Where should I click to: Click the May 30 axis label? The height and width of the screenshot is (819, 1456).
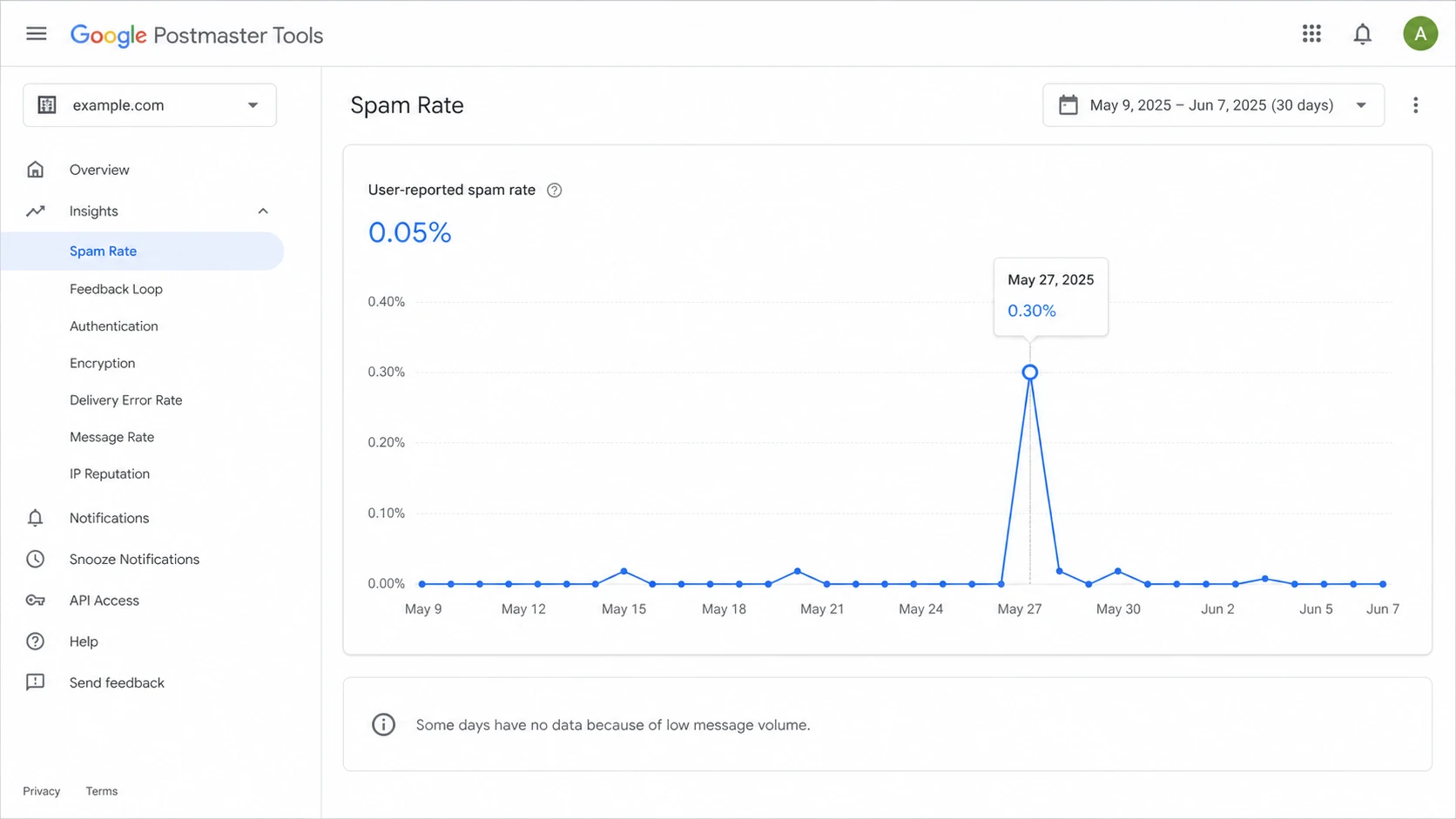coord(1118,609)
